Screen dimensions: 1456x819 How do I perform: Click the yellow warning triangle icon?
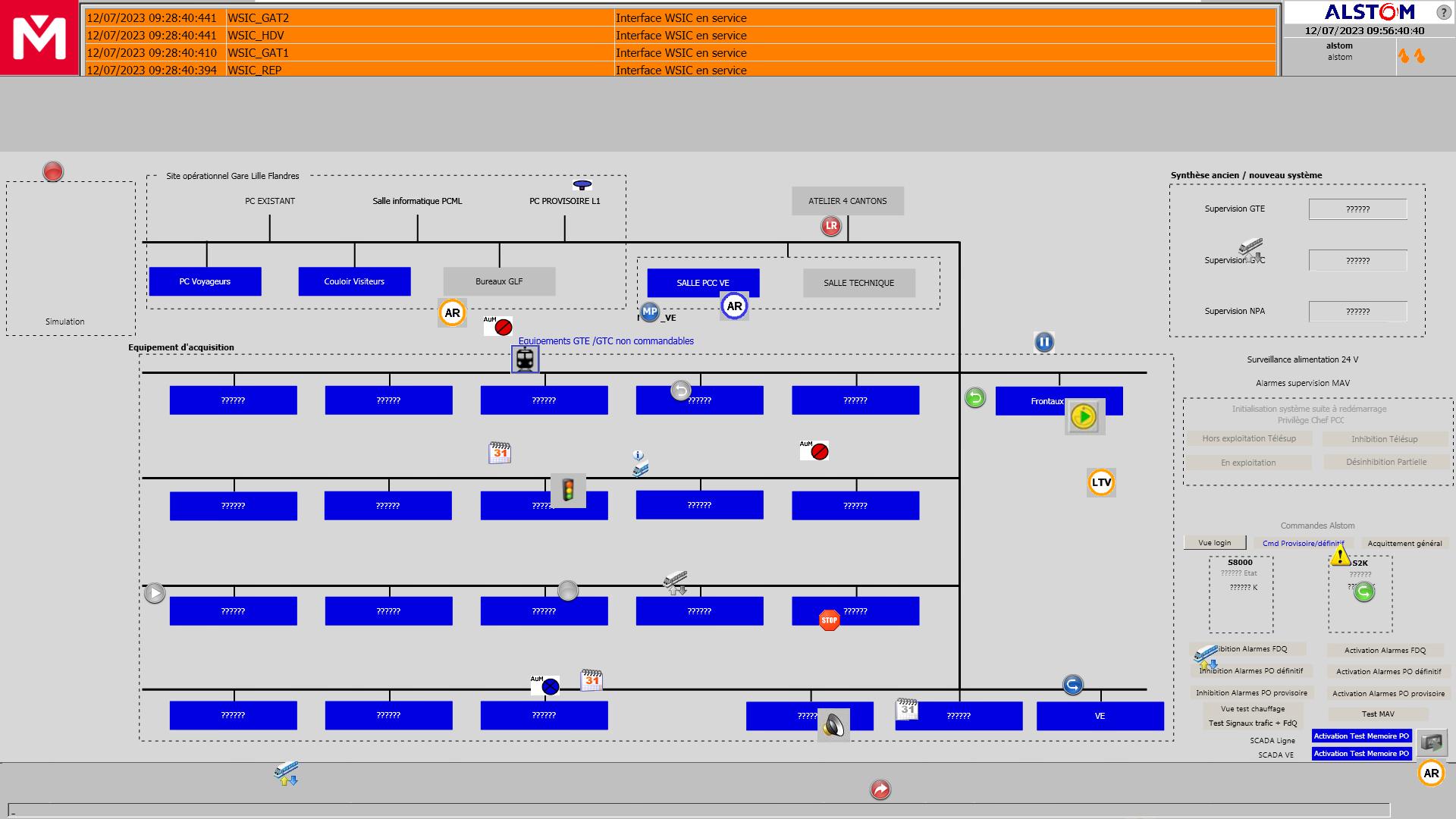click(1340, 556)
